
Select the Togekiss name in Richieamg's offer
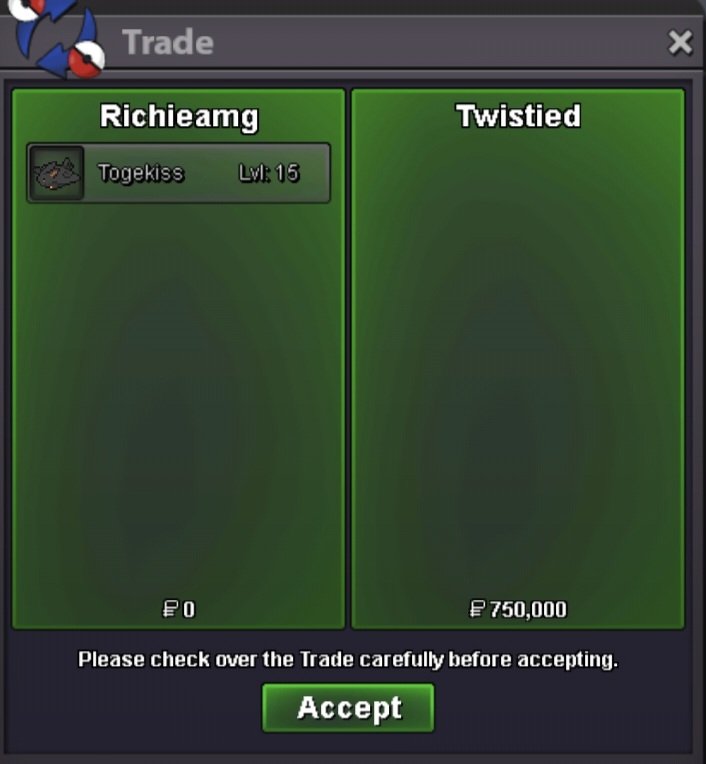[141, 173]
